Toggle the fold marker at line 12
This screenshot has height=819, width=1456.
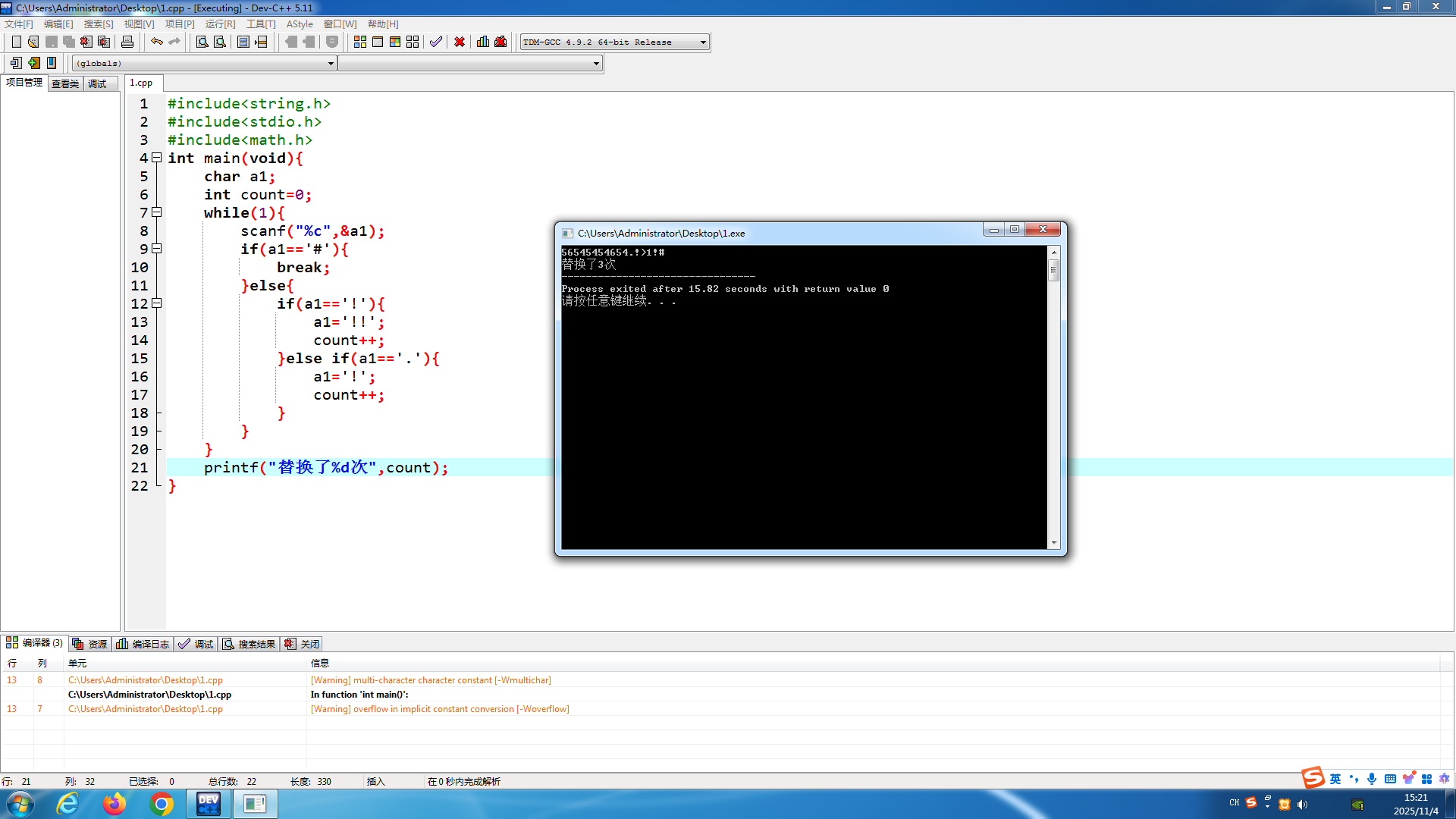(x=157, y=303)
